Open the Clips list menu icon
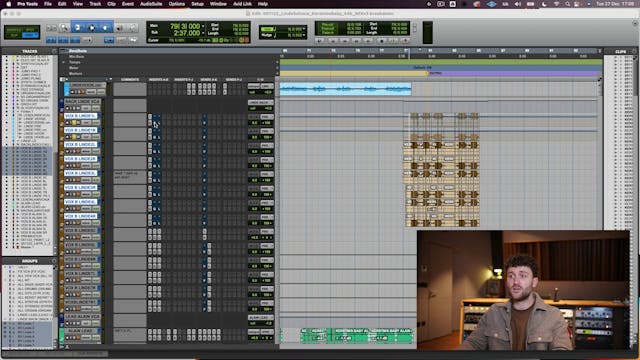Image resolution: width=640 pixels, height=360 pixels. coord(634,51)
